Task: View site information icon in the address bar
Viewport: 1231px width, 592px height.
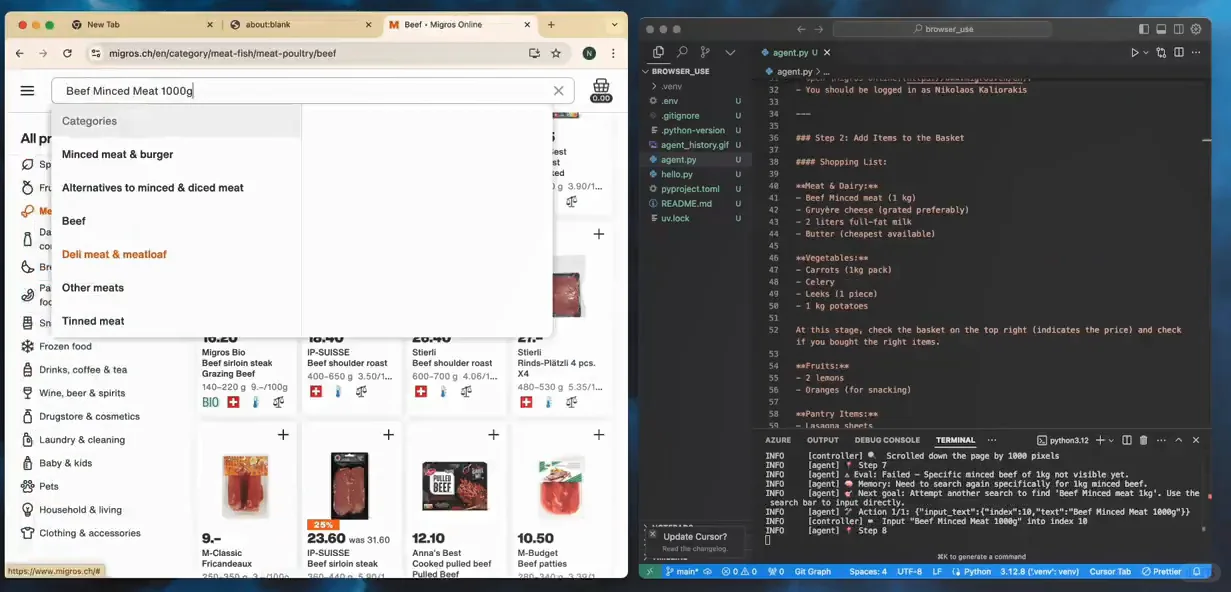Action: [x=96, y=53]
